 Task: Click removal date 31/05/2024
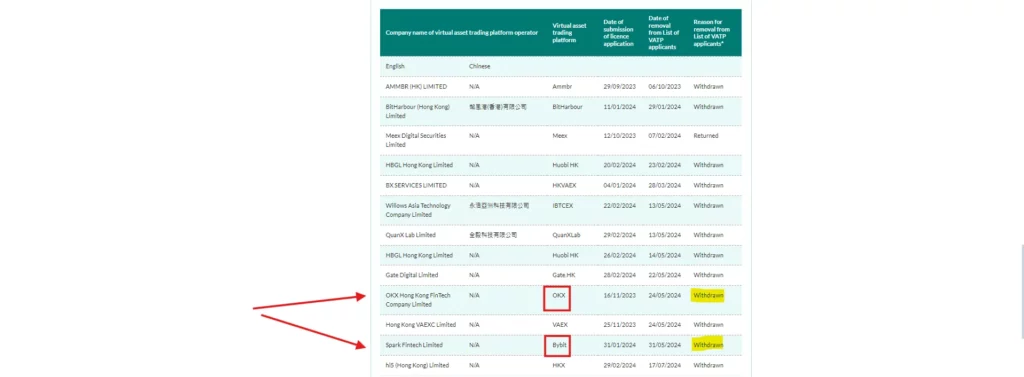coord(665,345)
